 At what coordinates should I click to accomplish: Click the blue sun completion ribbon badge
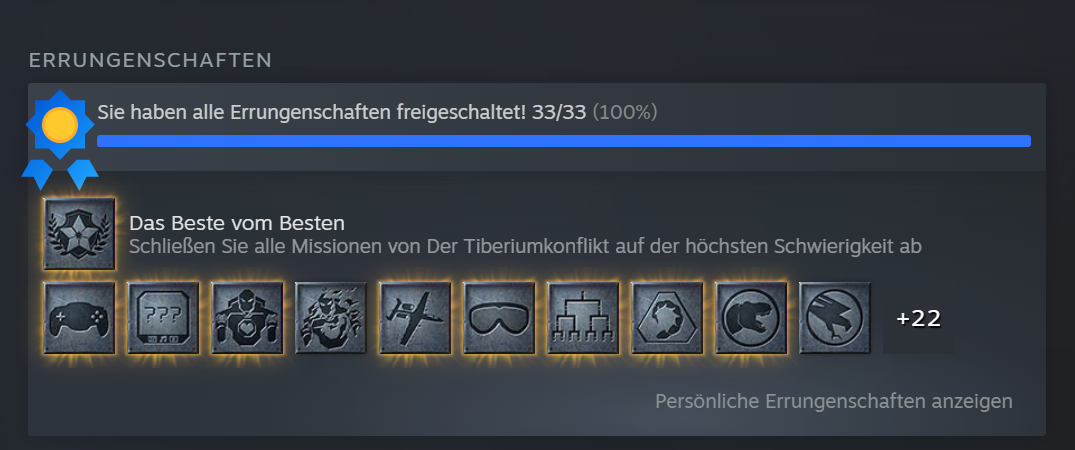pos(60,139)
